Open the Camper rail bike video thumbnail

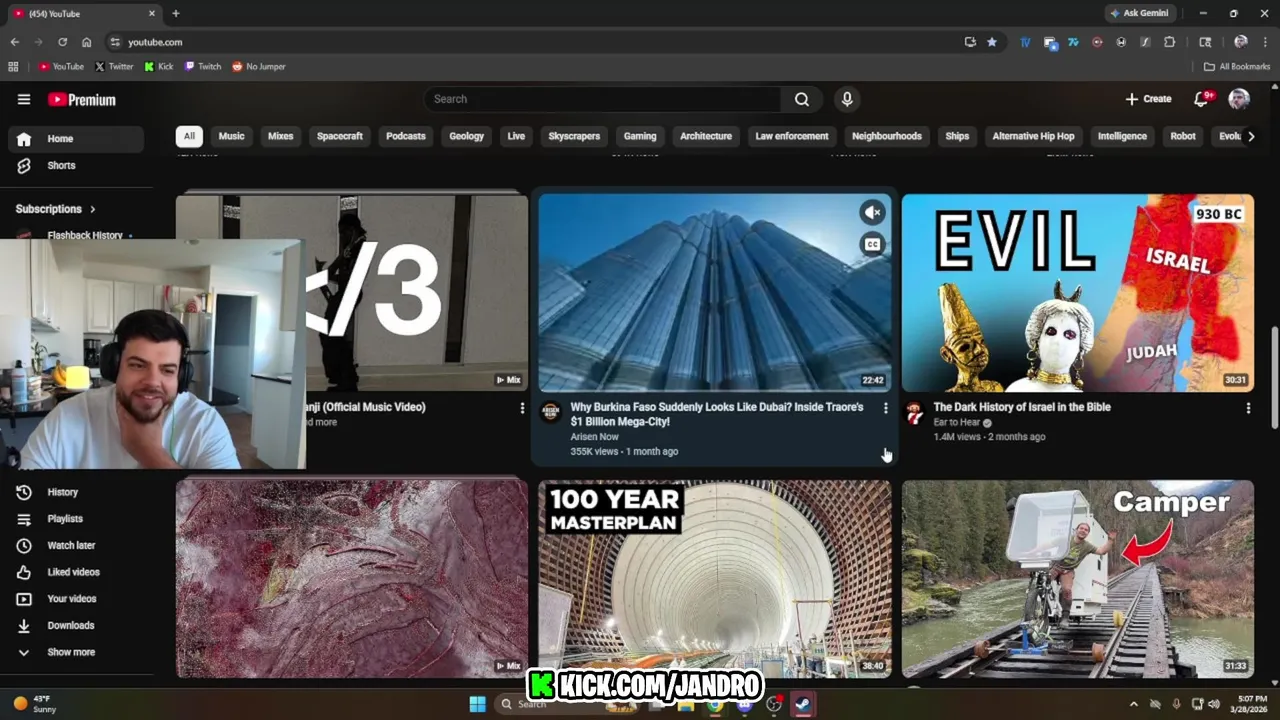[1078, 579]
